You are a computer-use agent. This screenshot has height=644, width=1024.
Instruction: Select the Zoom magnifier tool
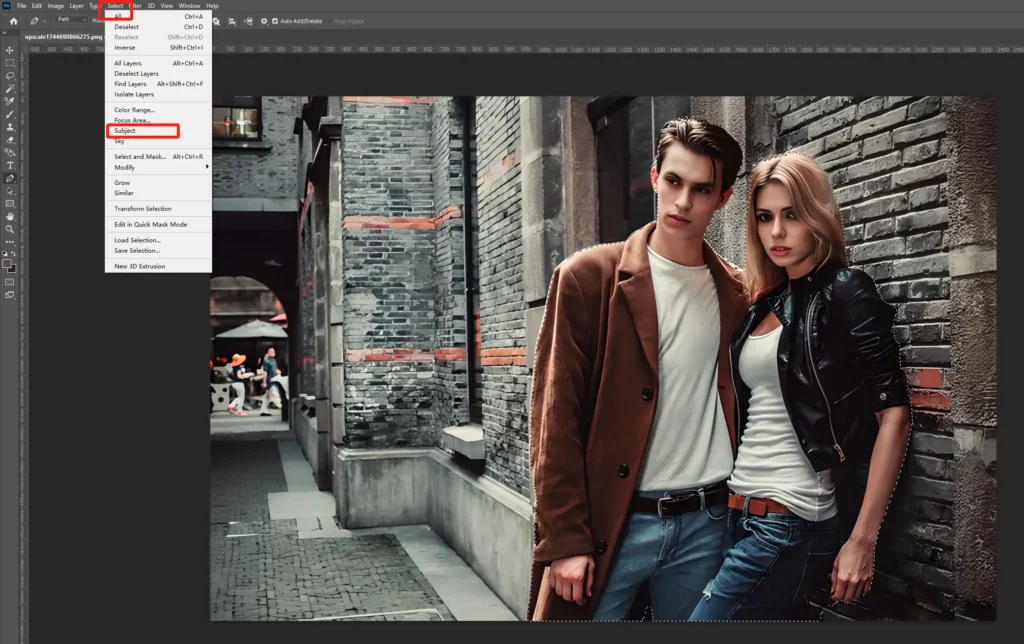coord(10,229)
